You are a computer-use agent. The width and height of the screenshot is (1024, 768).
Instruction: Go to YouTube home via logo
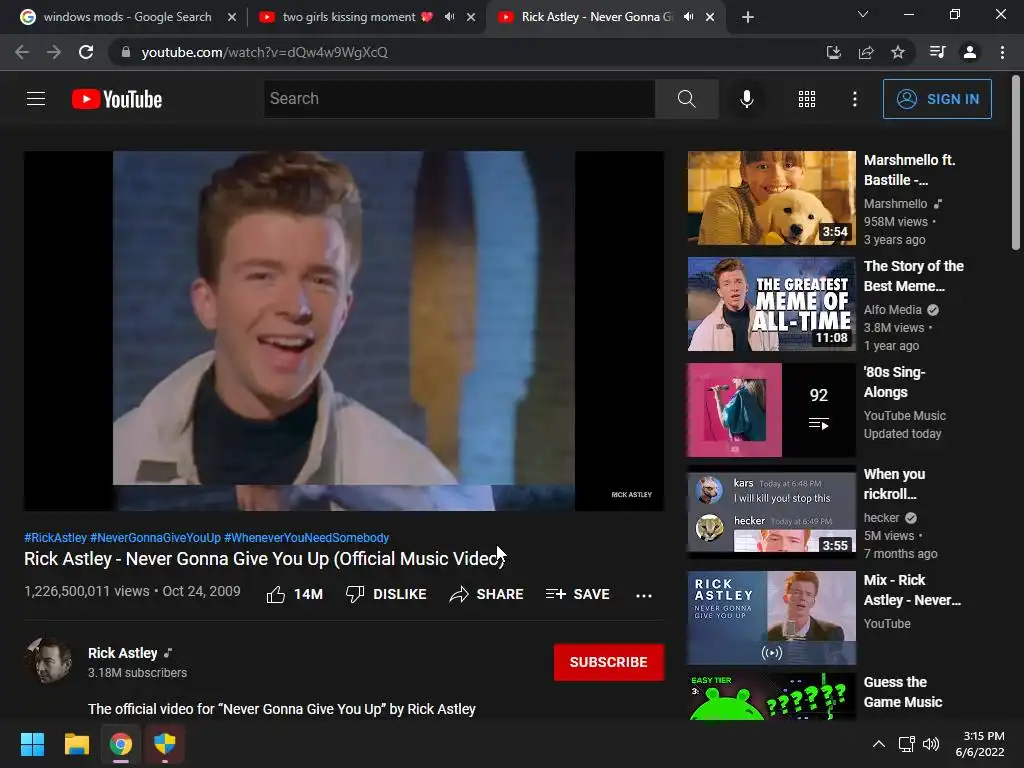pos(117,99)
